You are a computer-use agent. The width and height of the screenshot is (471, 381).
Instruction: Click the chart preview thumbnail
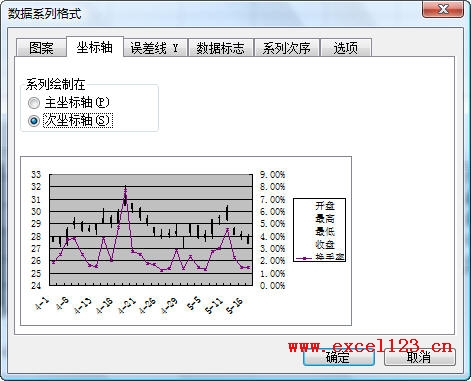186,241
